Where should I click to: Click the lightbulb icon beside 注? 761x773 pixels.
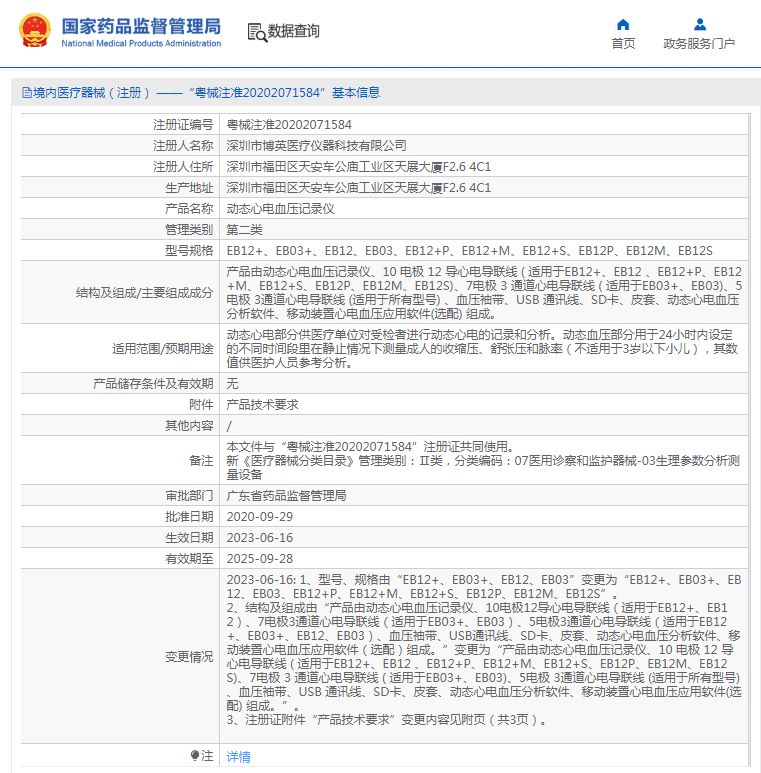coord(195,755)
